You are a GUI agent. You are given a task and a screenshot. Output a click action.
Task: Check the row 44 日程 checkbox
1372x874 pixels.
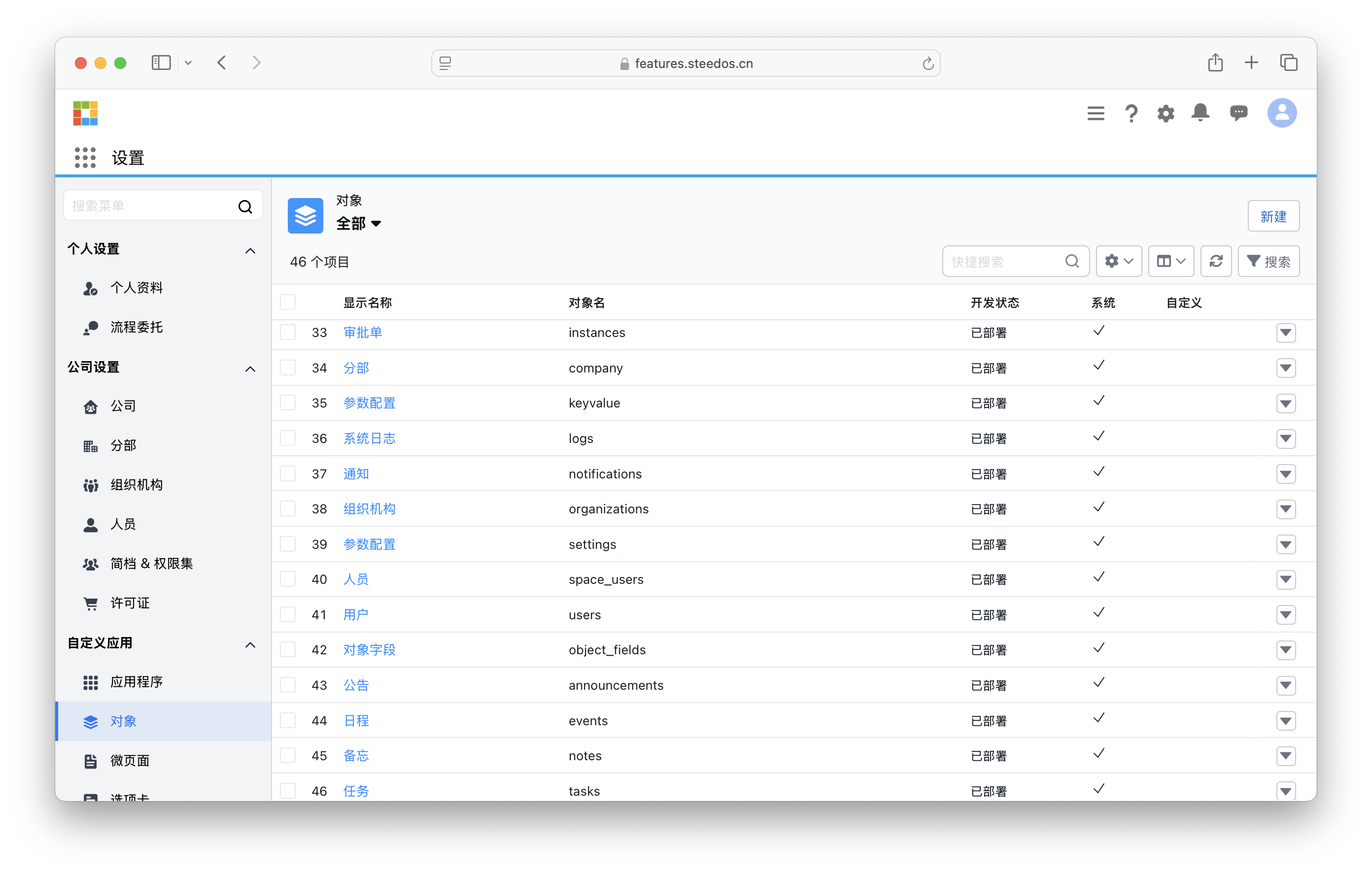coord(288,721)
